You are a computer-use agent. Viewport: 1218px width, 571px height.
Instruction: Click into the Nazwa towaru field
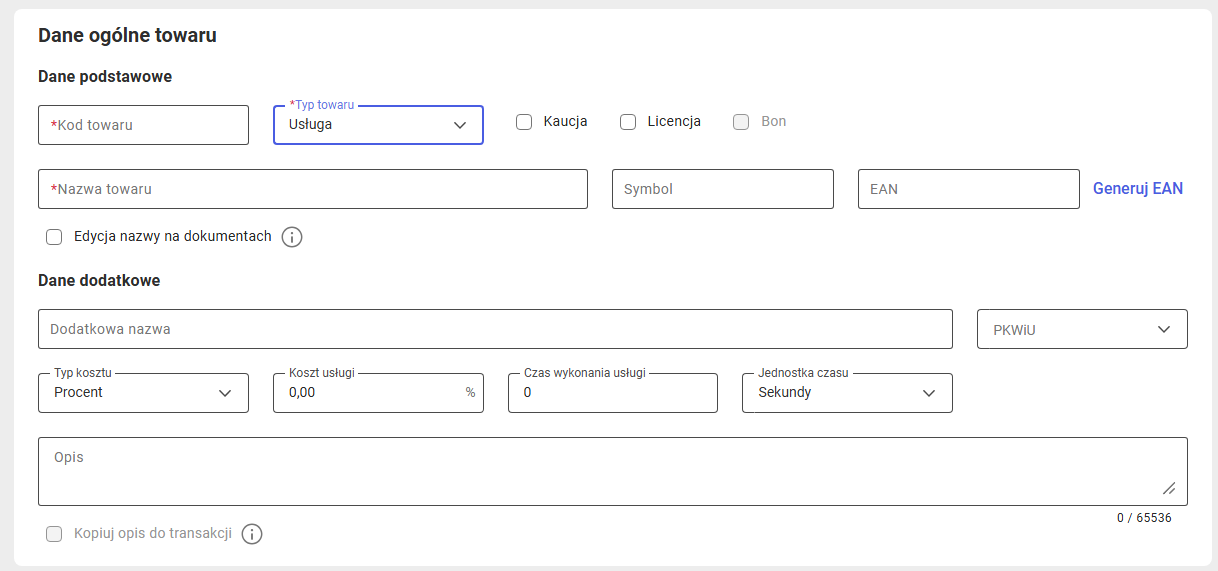[x=313, y=189]
